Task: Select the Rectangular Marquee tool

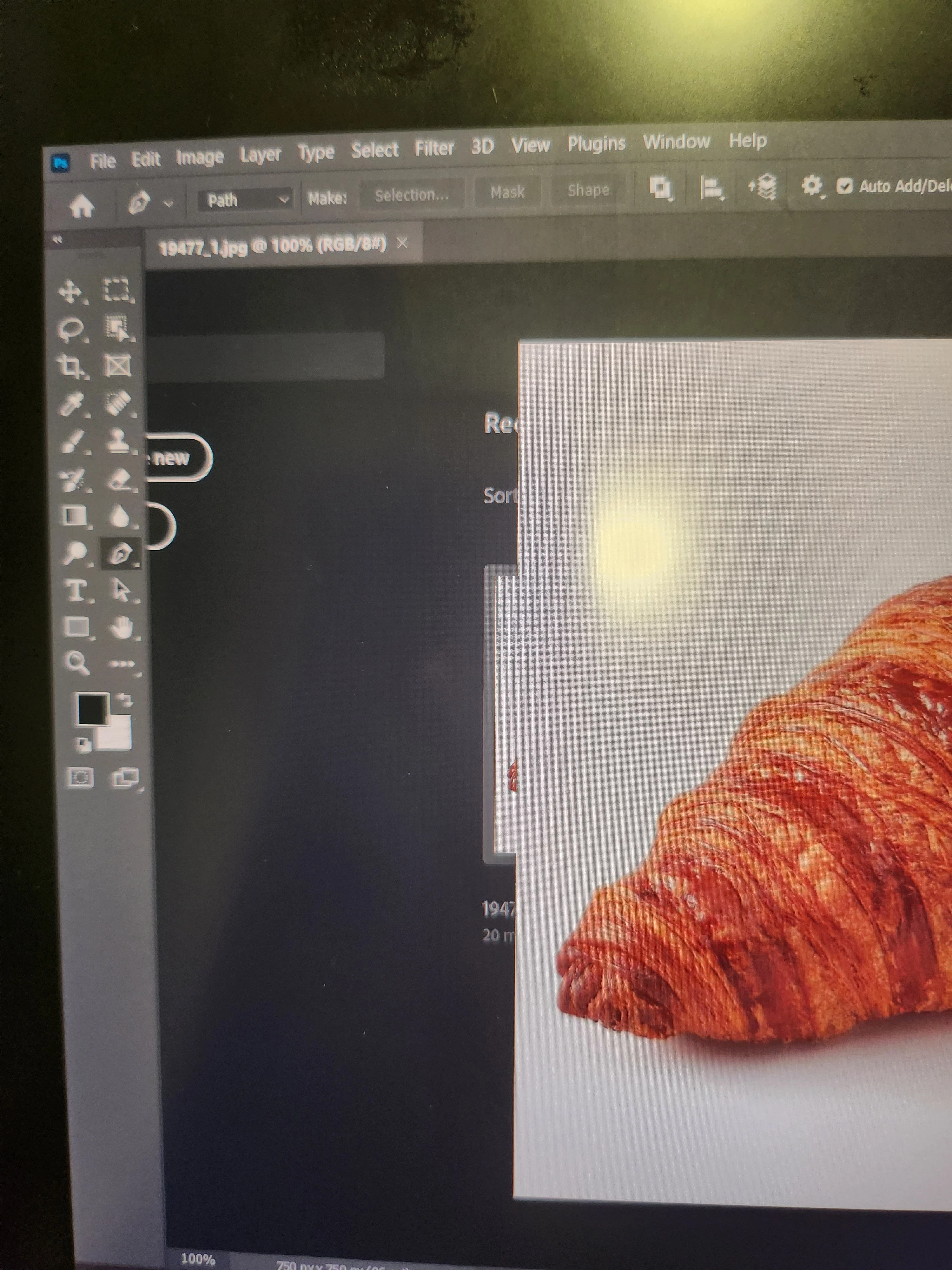Action: pyautogui.click(x=115, y=290)
